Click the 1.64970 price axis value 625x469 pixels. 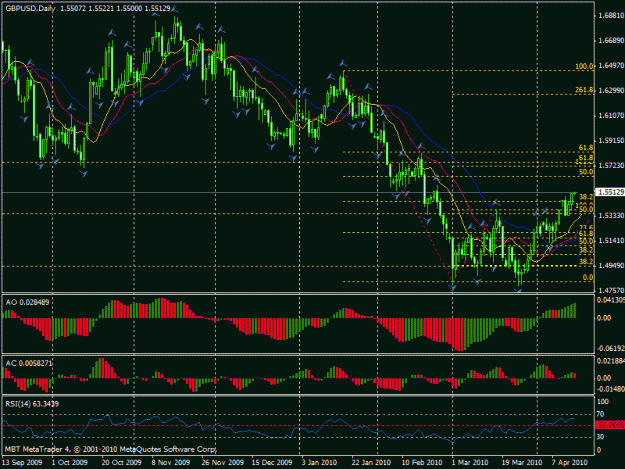611,65
